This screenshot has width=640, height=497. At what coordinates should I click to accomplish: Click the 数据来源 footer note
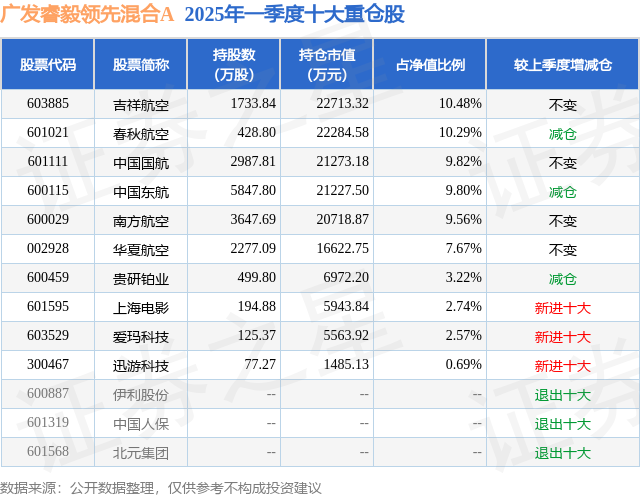point(161,488)
